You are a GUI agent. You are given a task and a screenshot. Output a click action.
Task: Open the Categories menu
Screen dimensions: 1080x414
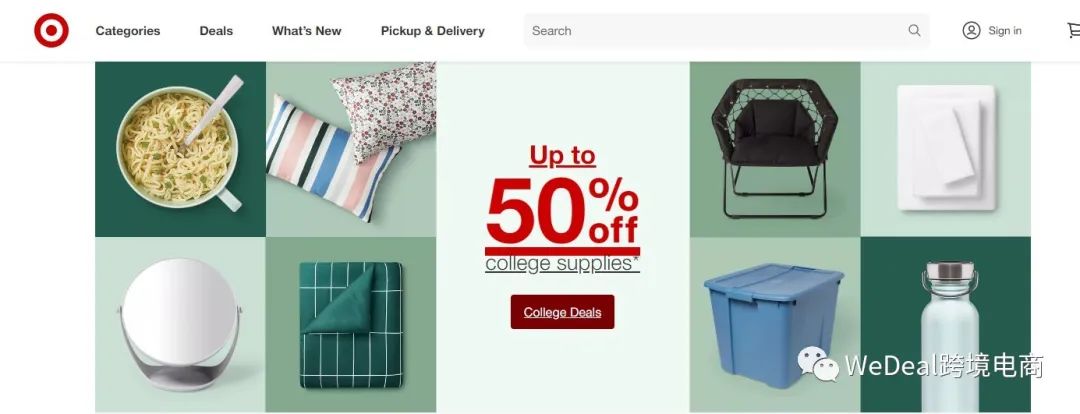click(127, 31)
